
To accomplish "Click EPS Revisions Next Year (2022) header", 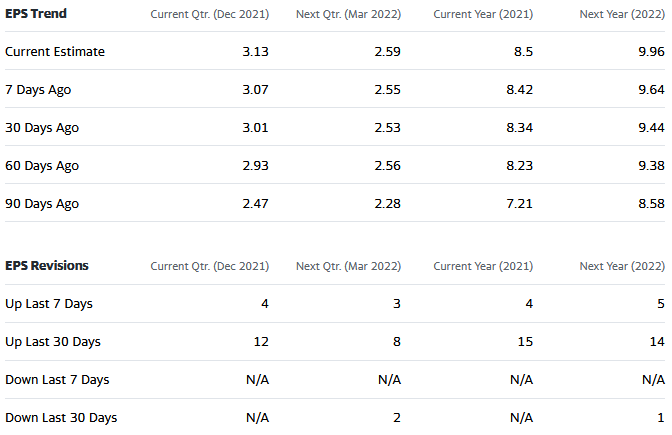I will pyautogui.click(x=622, y=266).
